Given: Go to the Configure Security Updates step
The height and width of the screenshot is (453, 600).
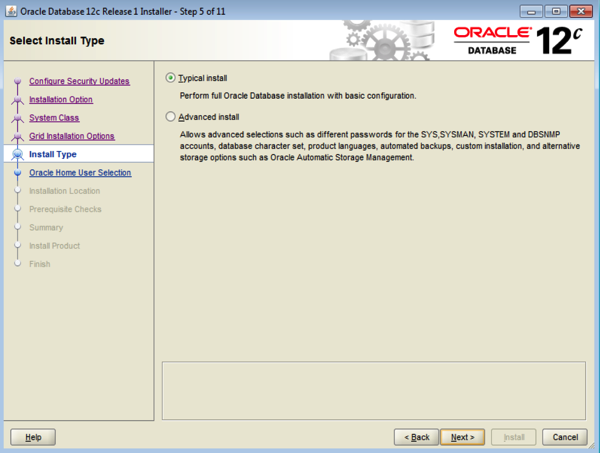Looking at the screenshot, I should pos(79,81).
